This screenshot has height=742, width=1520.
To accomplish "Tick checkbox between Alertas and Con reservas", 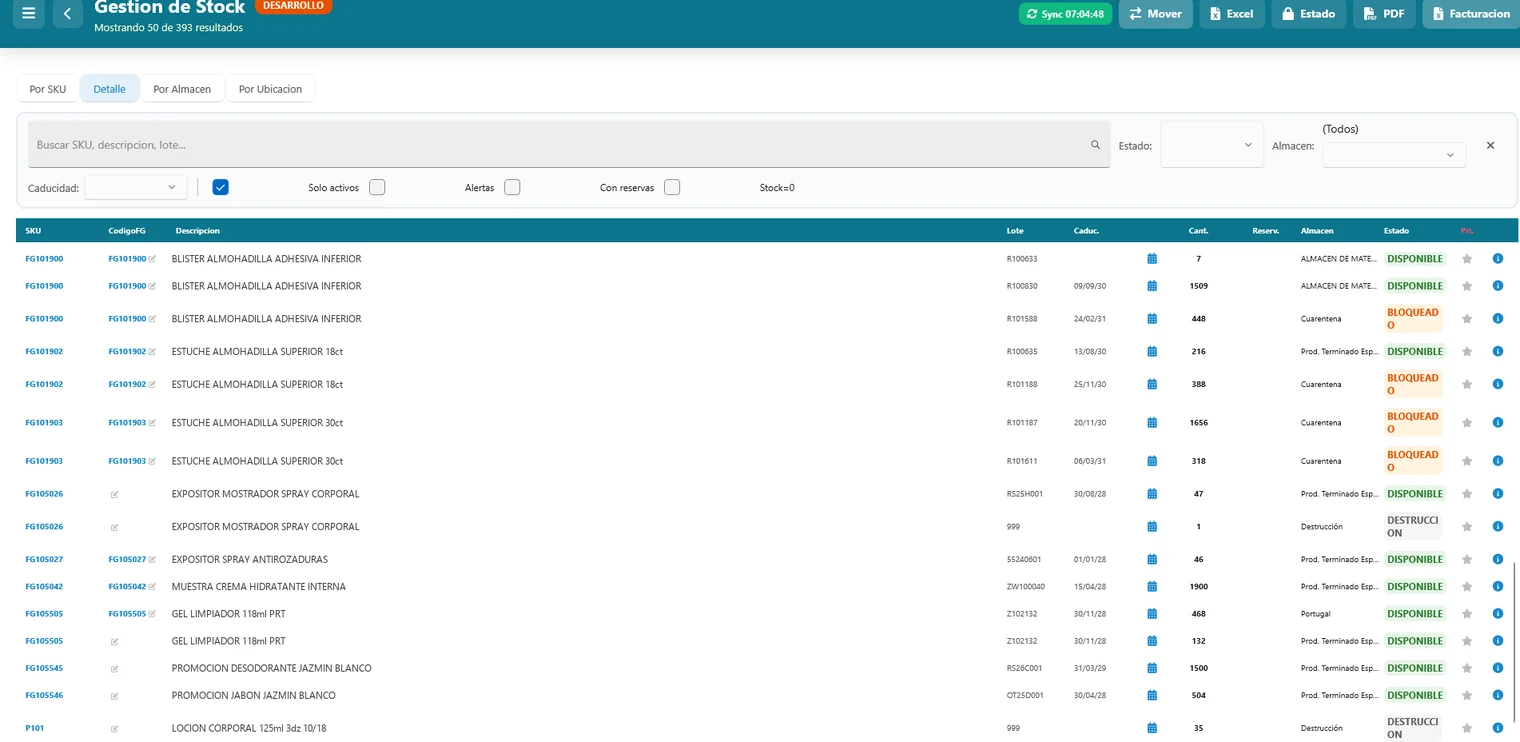I will [x=512, y=187].
